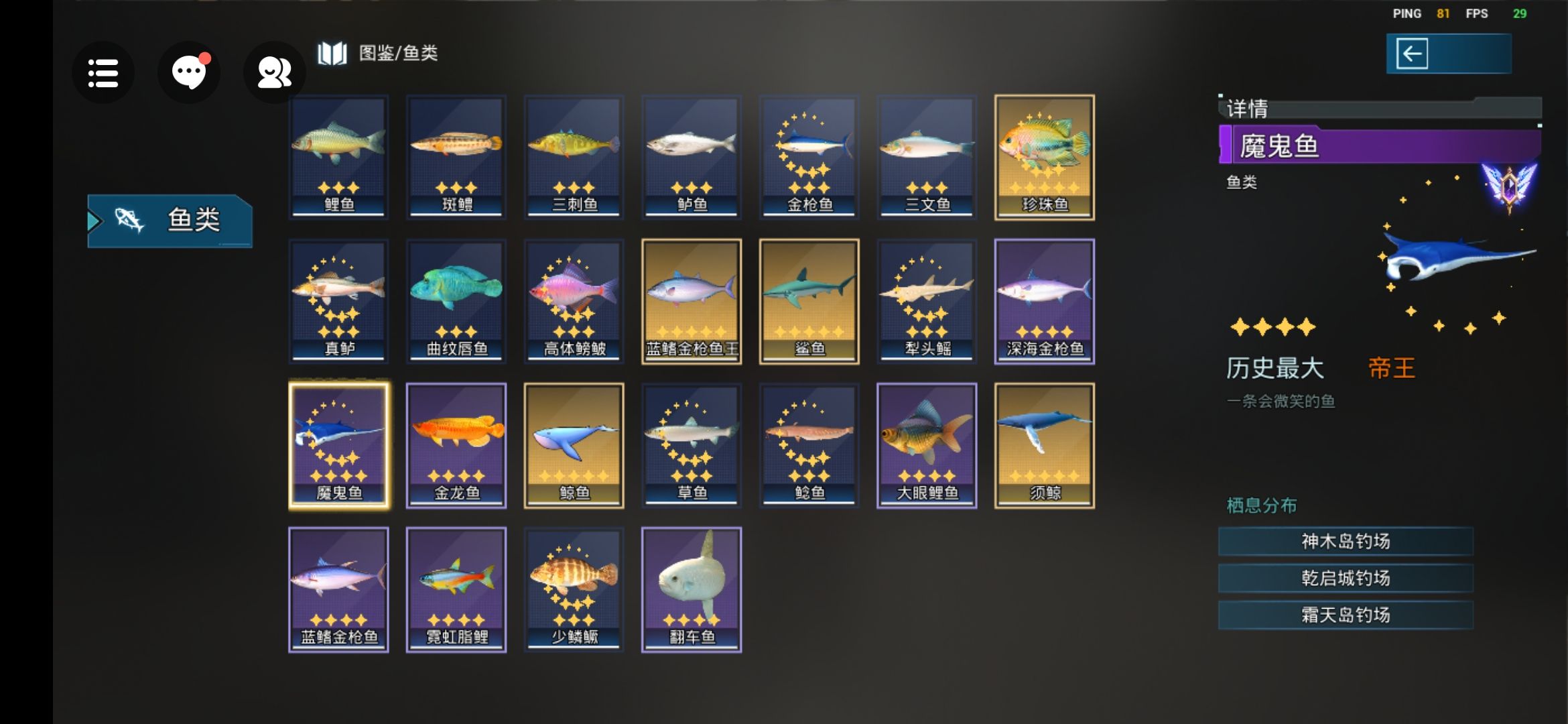The width and height of the screenshot is (1568, 724).
Task: Select the 鲨鱼 fish card
Action: [x=809, y=302]
